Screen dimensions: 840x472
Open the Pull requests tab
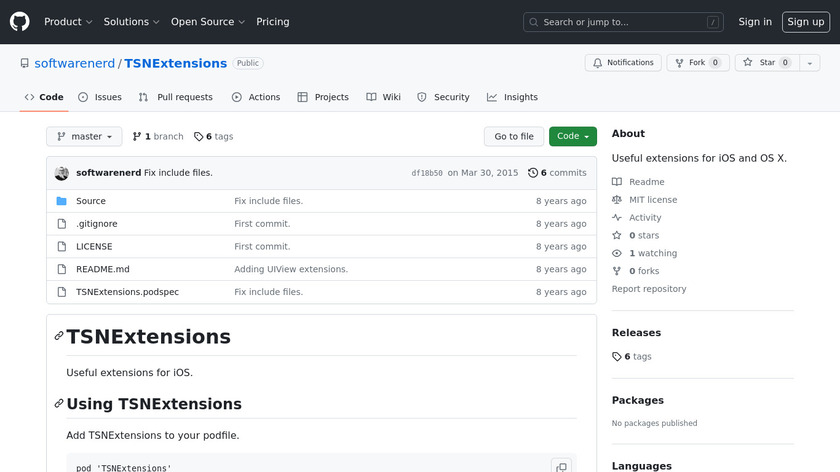point(176,97)
